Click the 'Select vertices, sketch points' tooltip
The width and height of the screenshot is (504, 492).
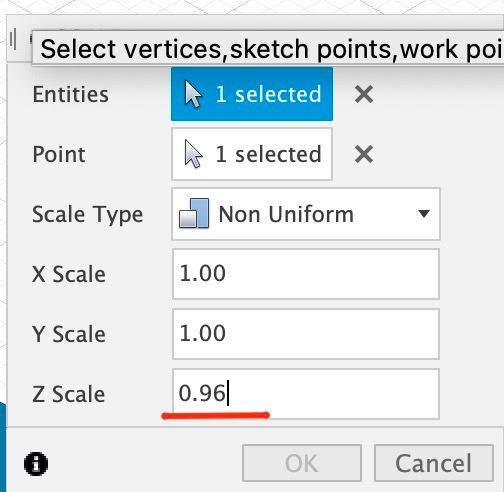pos(268,48)
